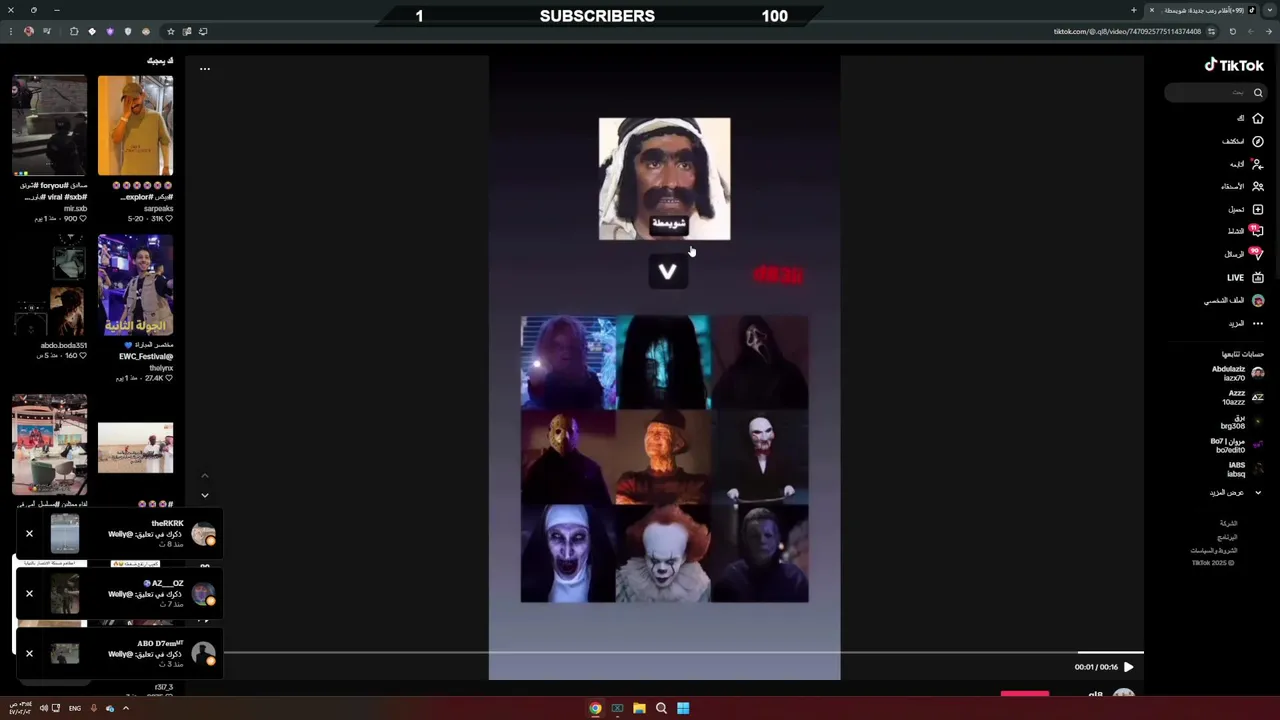Click the browser URL tiktok.com address bar
Viewport: 1280px width, 720px height.
point(1127,32)
